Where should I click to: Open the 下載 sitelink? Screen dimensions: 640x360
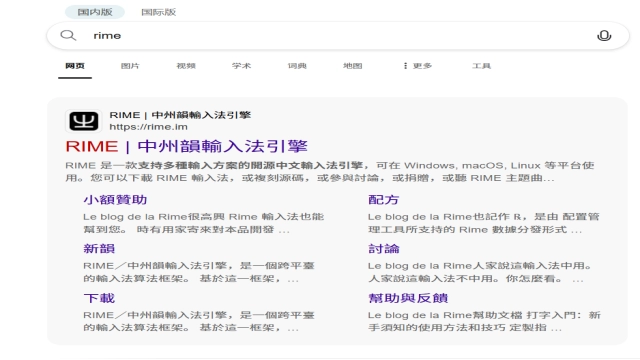point(99,298)
